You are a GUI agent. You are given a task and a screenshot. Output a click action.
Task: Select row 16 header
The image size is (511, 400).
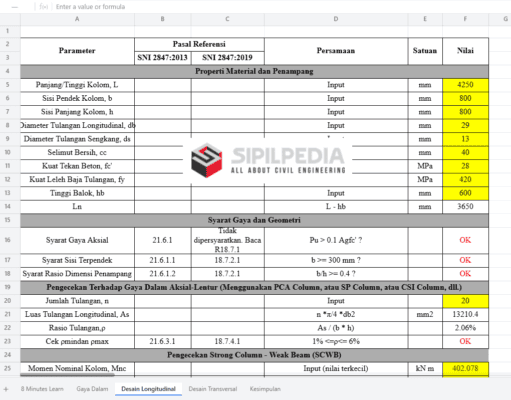8,240
